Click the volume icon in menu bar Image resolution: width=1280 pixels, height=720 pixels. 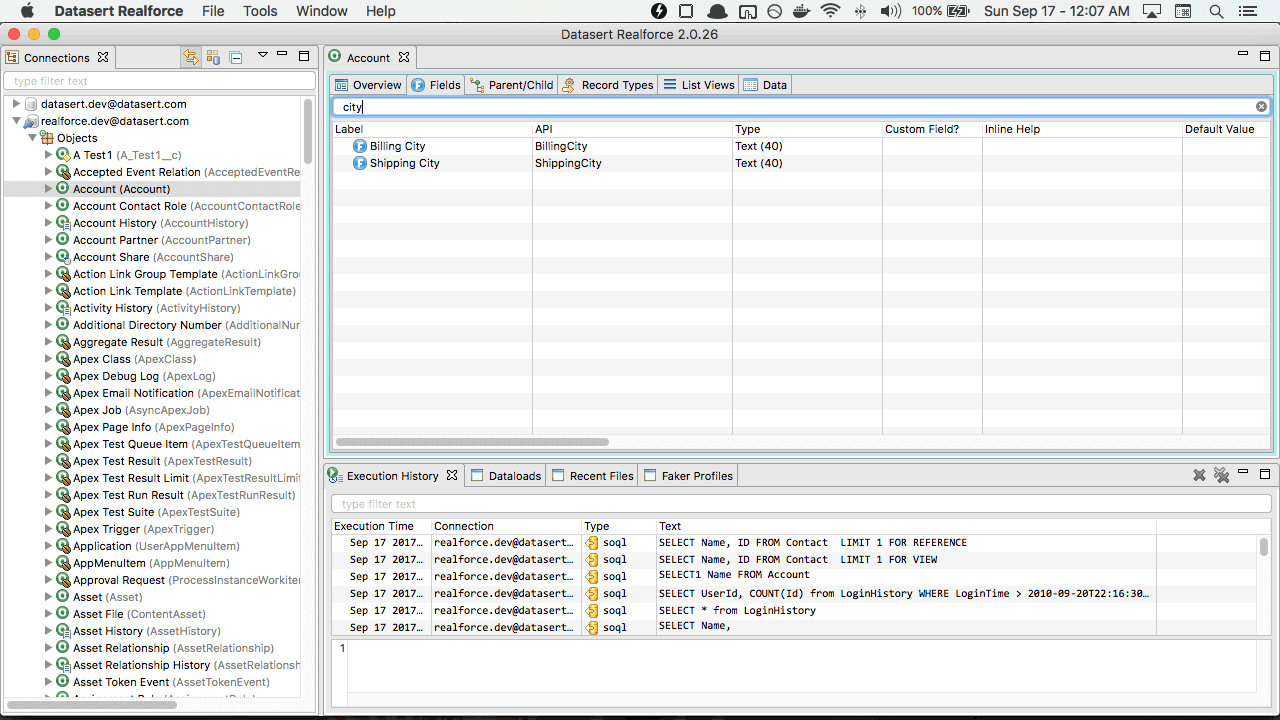890,11
